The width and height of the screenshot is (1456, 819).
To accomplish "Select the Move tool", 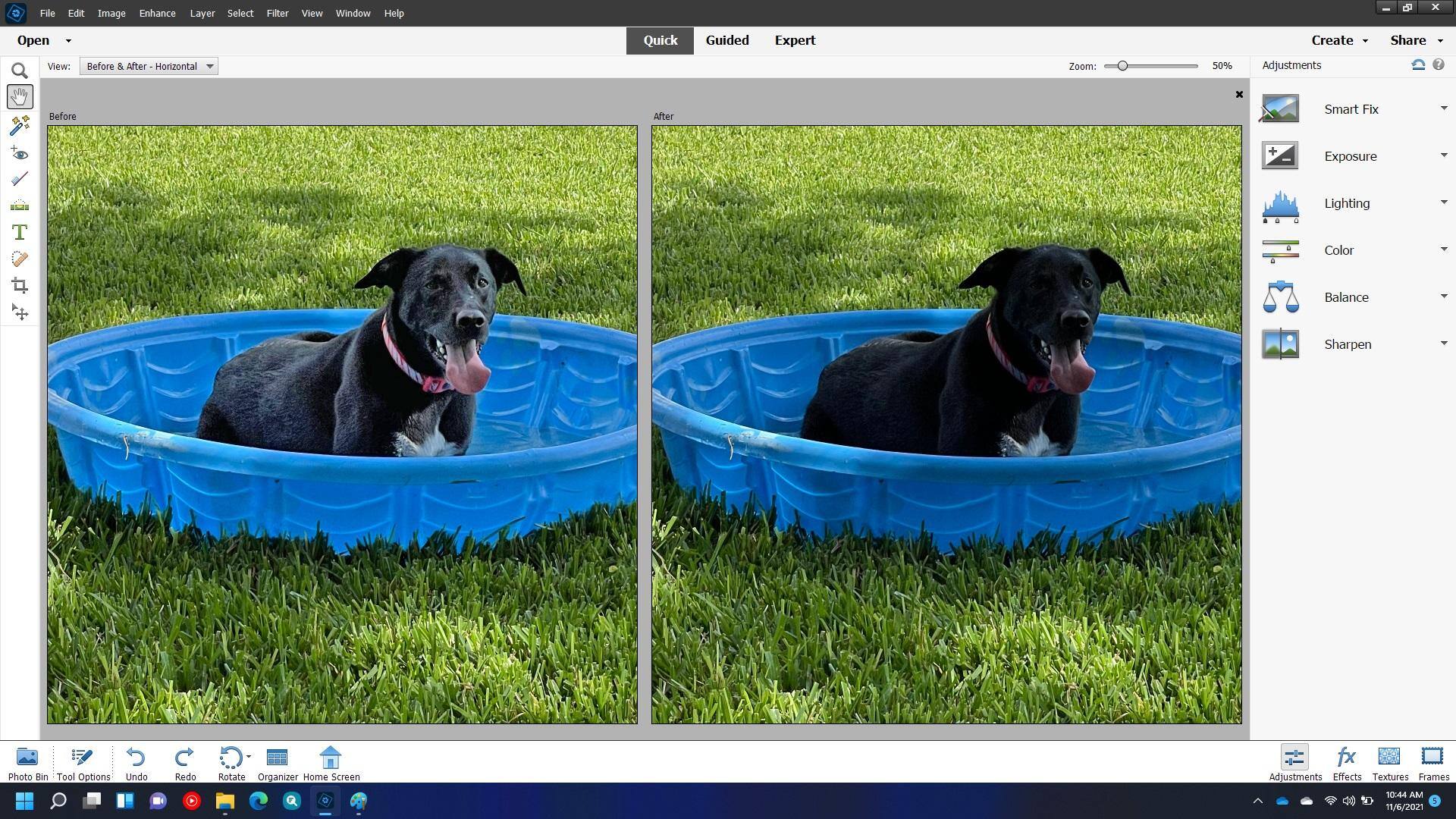I will 20,312.
